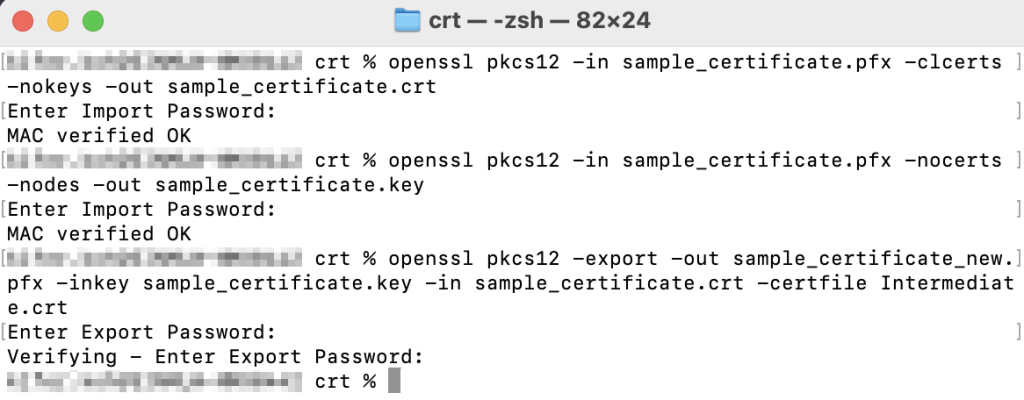Image resolution: width=1024 pixels, height=400 pixels.
Task: Maximize the window with the green button
Action: point(93,20)
